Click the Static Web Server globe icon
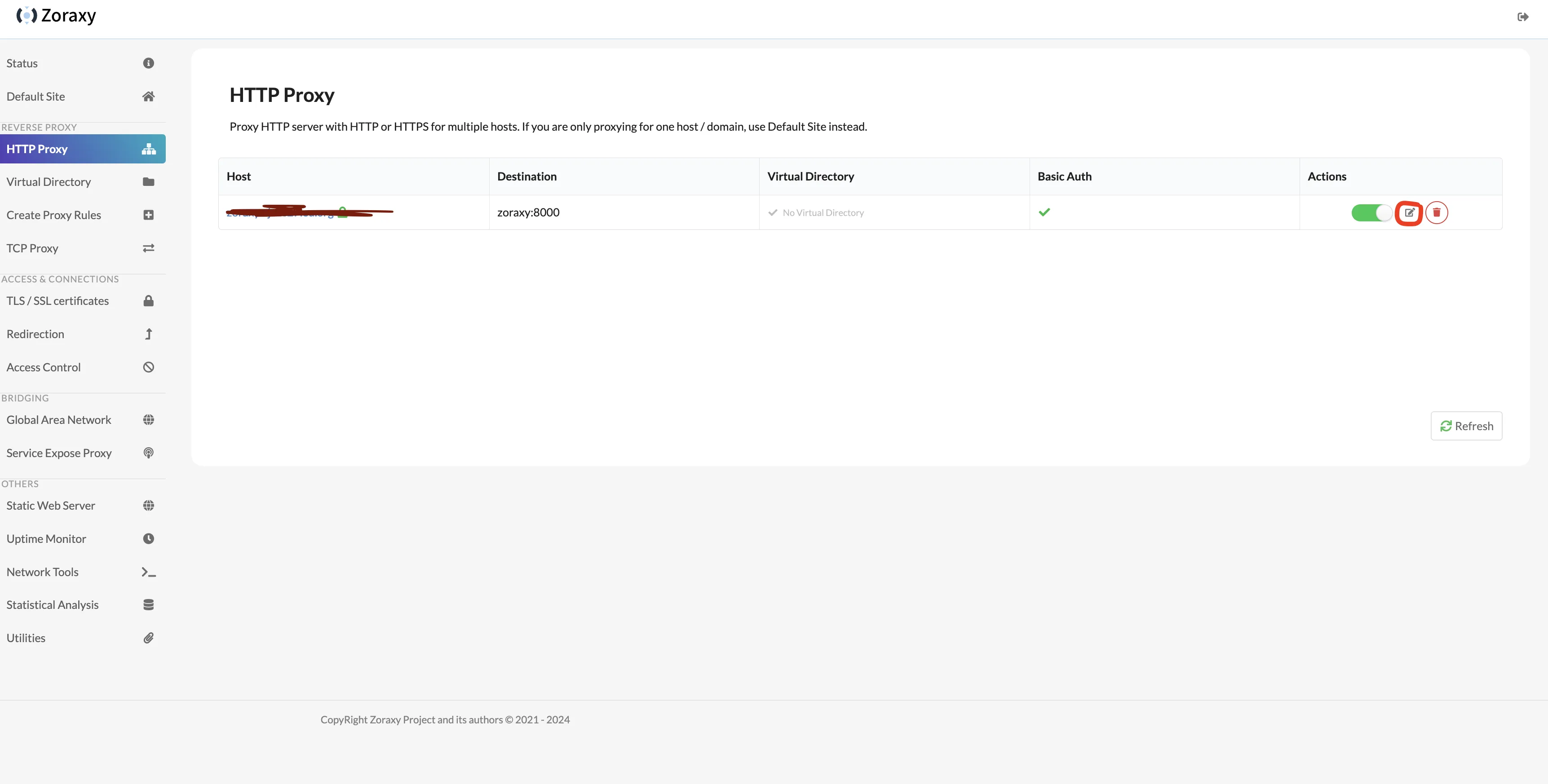 click(148, 506)
